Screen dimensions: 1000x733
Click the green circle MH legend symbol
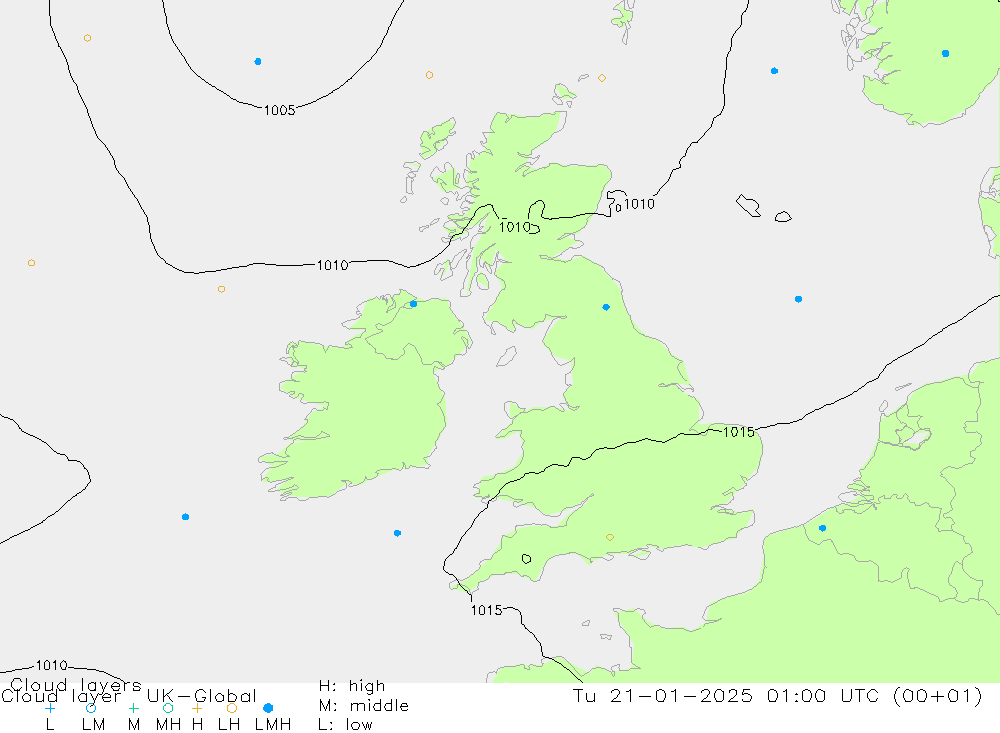pyautogui.click(x=168, y=708)
